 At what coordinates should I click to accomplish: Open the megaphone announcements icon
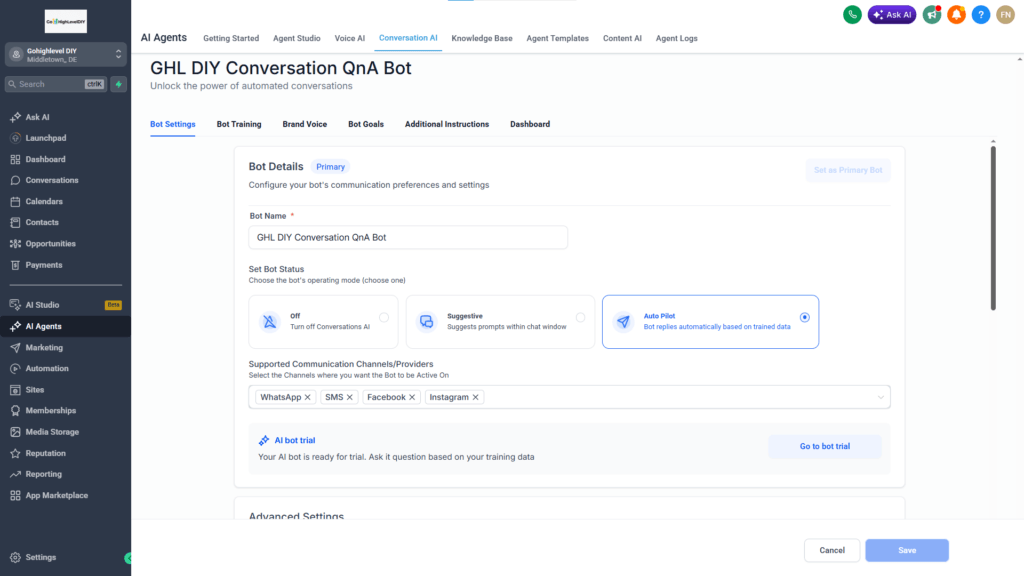(932, 14)
